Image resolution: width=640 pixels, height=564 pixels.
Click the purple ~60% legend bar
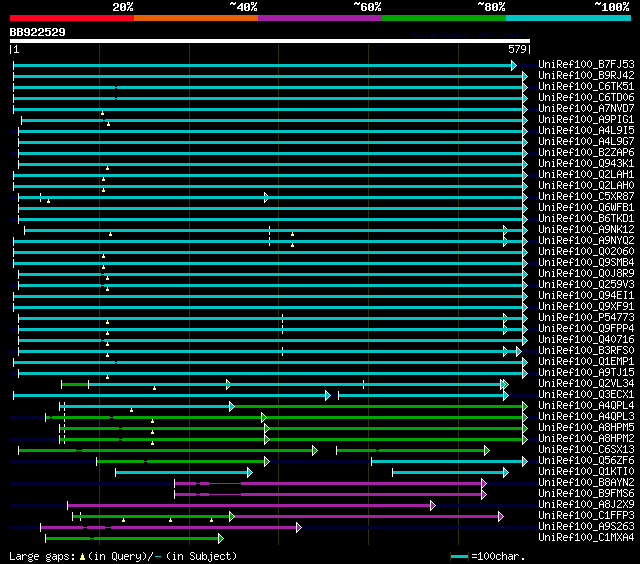pos(319,18)
